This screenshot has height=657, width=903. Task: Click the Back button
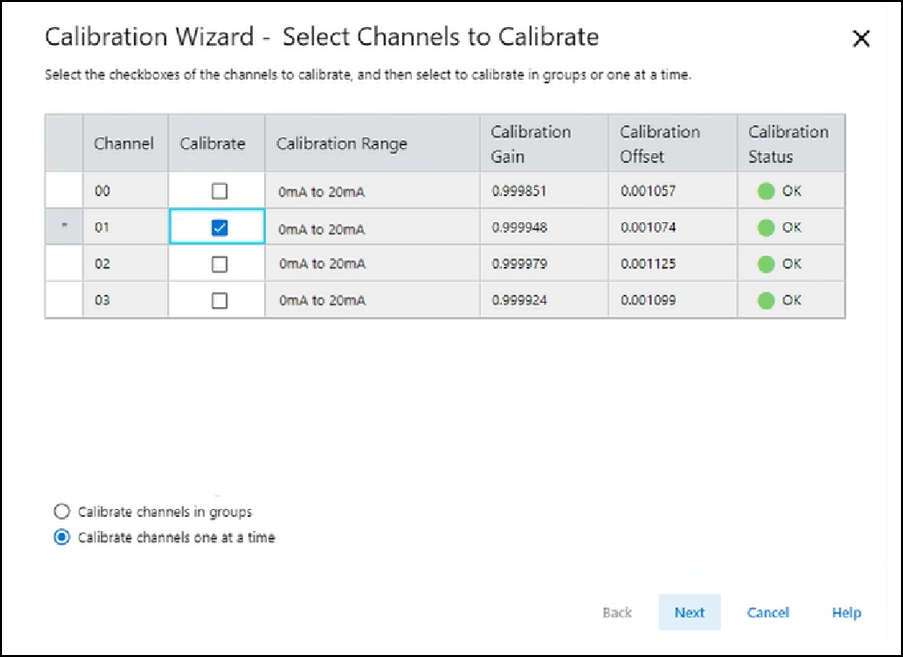click(x=617, y=613)
